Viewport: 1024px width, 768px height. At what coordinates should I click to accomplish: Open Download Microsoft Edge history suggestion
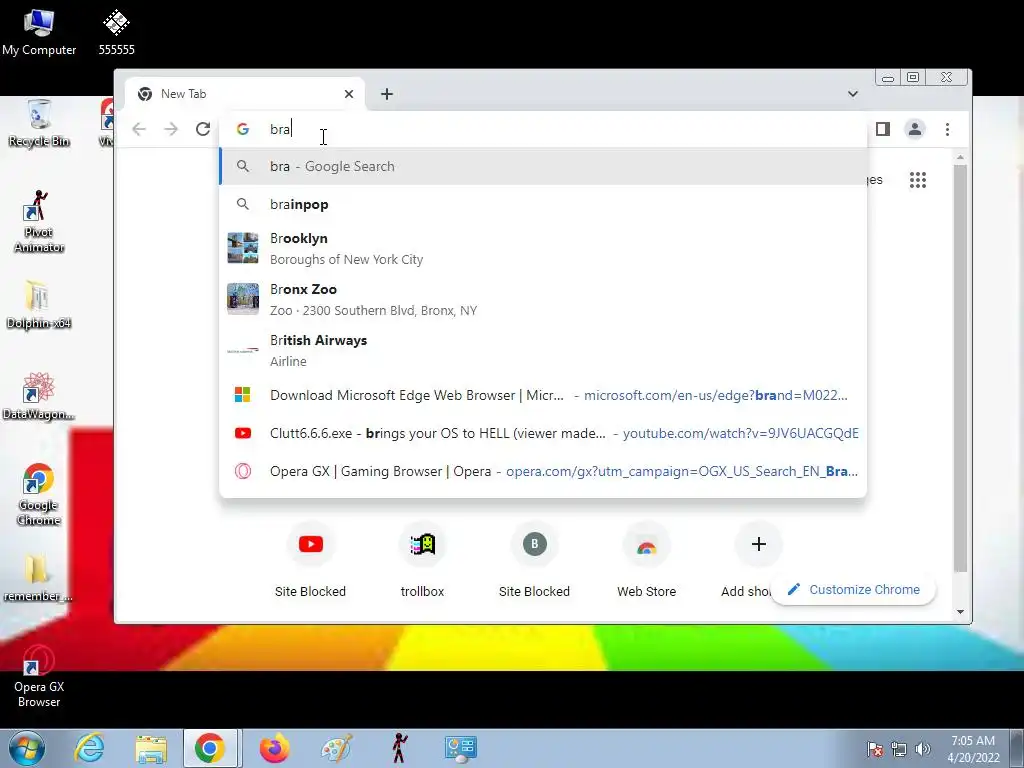coord(543,395)
